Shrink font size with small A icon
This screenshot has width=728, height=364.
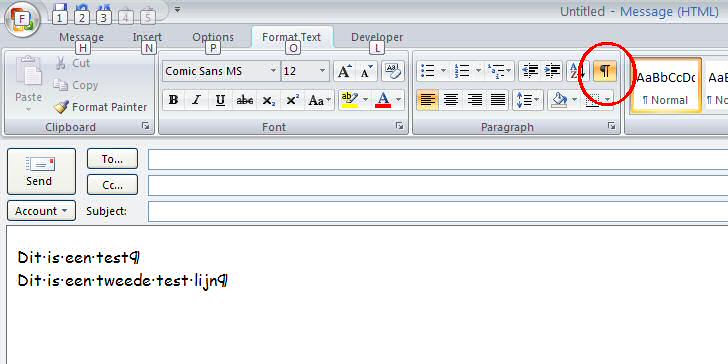point(367,71)
